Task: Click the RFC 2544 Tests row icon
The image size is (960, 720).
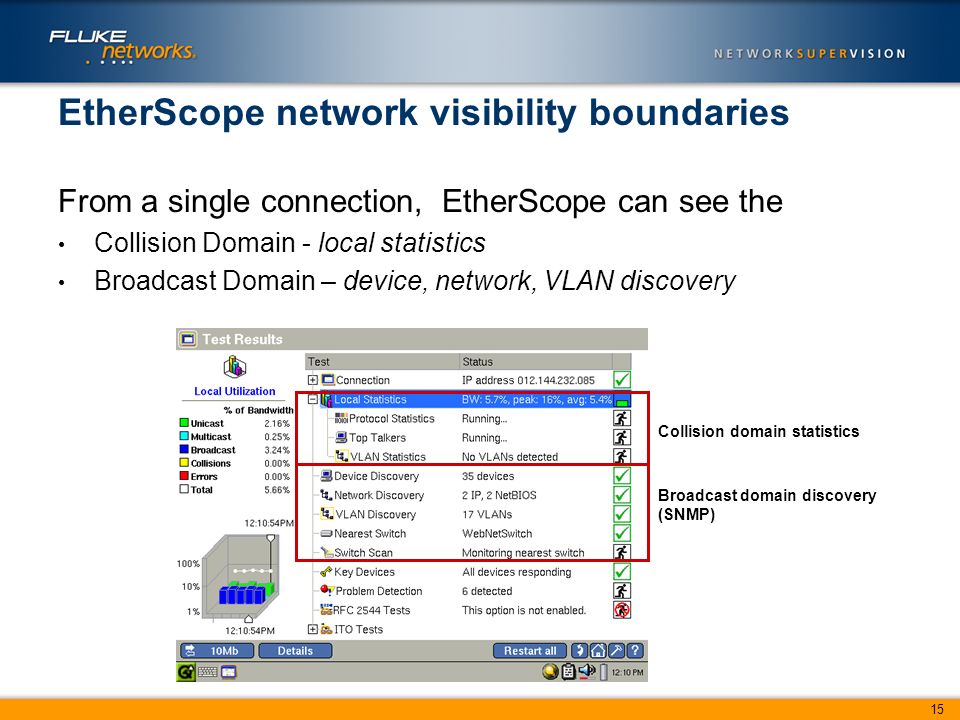Action: [326, 610]
